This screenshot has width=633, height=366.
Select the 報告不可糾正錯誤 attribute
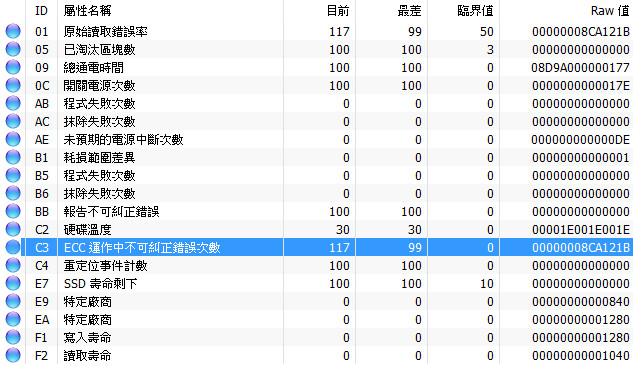(x=111, y=211)
